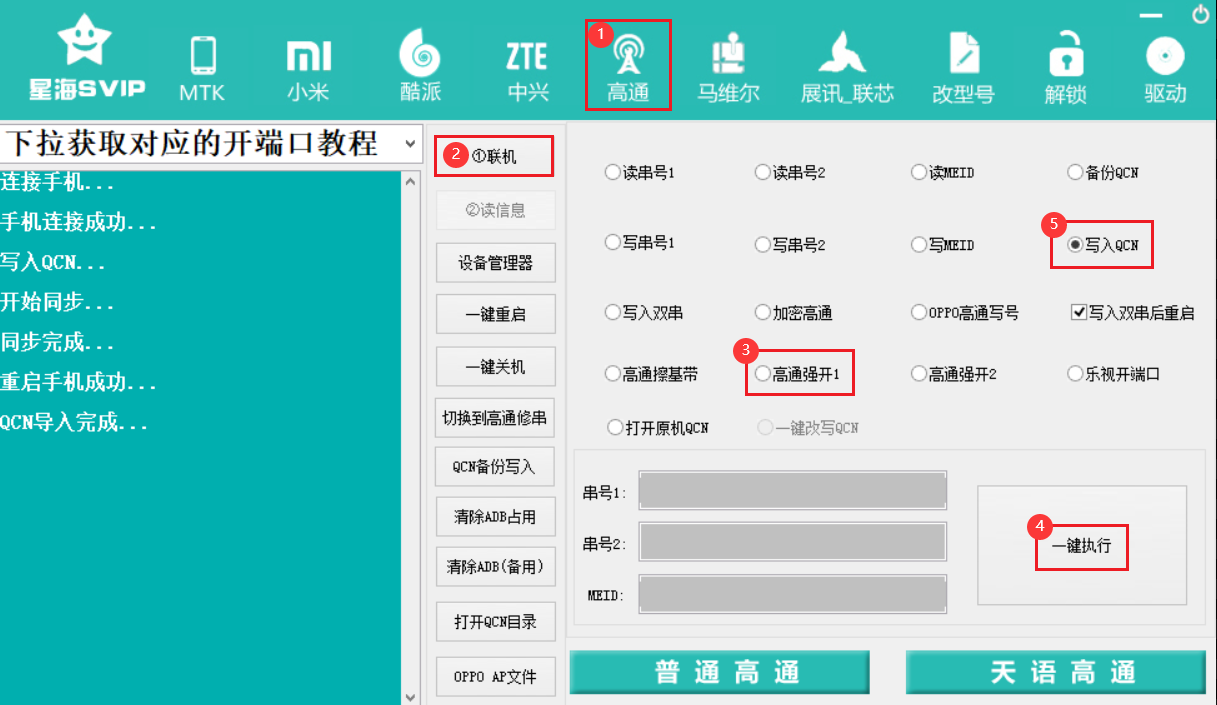
Task: Uncheck 写入双串后重启 checkbox
Action: pyautogui.click(x=1132, y=313)
